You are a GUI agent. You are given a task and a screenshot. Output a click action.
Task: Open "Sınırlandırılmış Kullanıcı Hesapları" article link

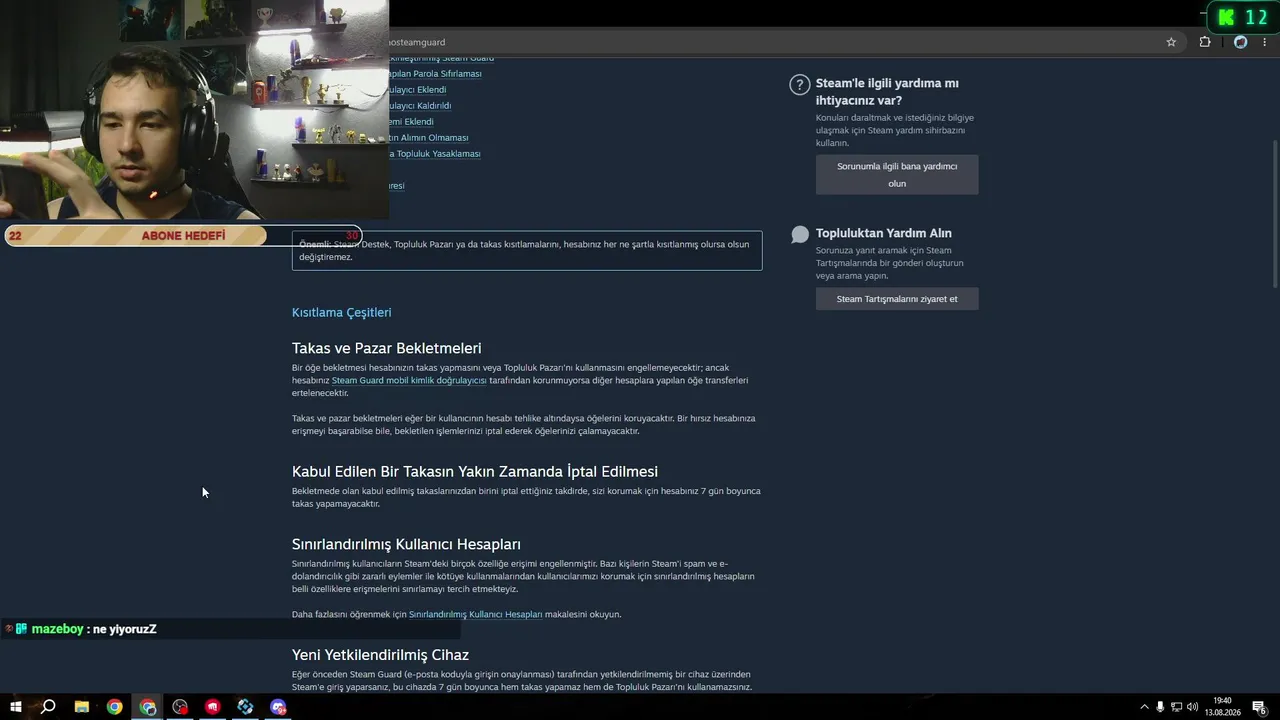[x=475, y=614]
